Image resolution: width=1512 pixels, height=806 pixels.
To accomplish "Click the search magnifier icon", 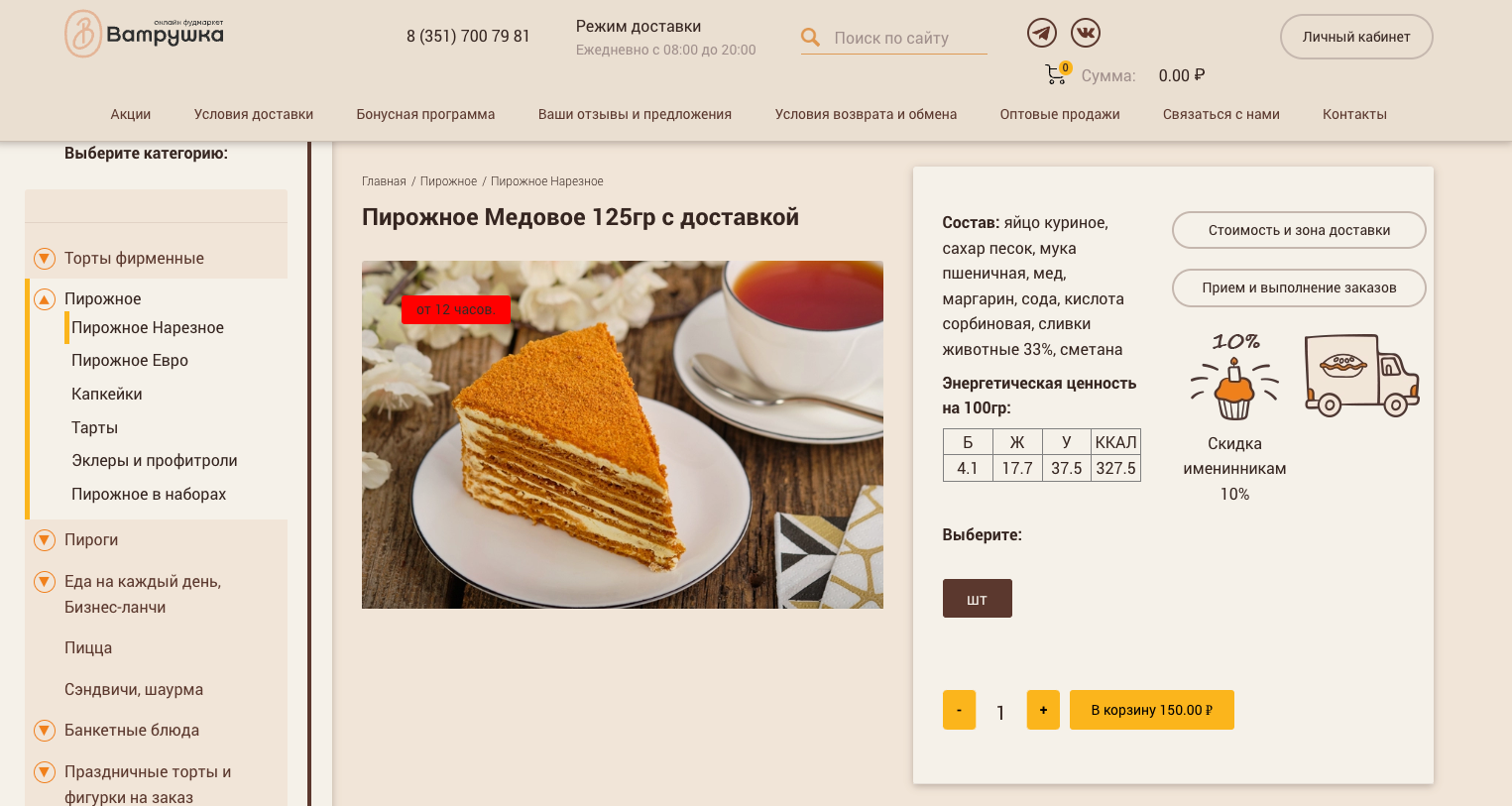I will [x=810, y=38].
